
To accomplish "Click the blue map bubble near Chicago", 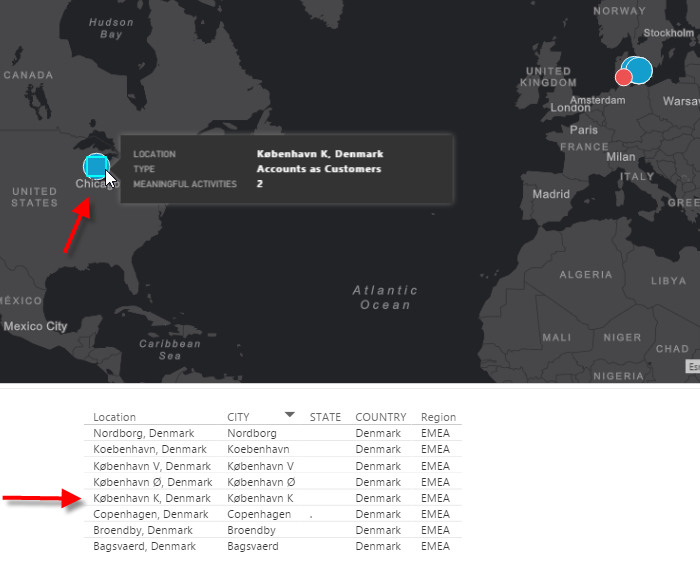I will point(96,166).
